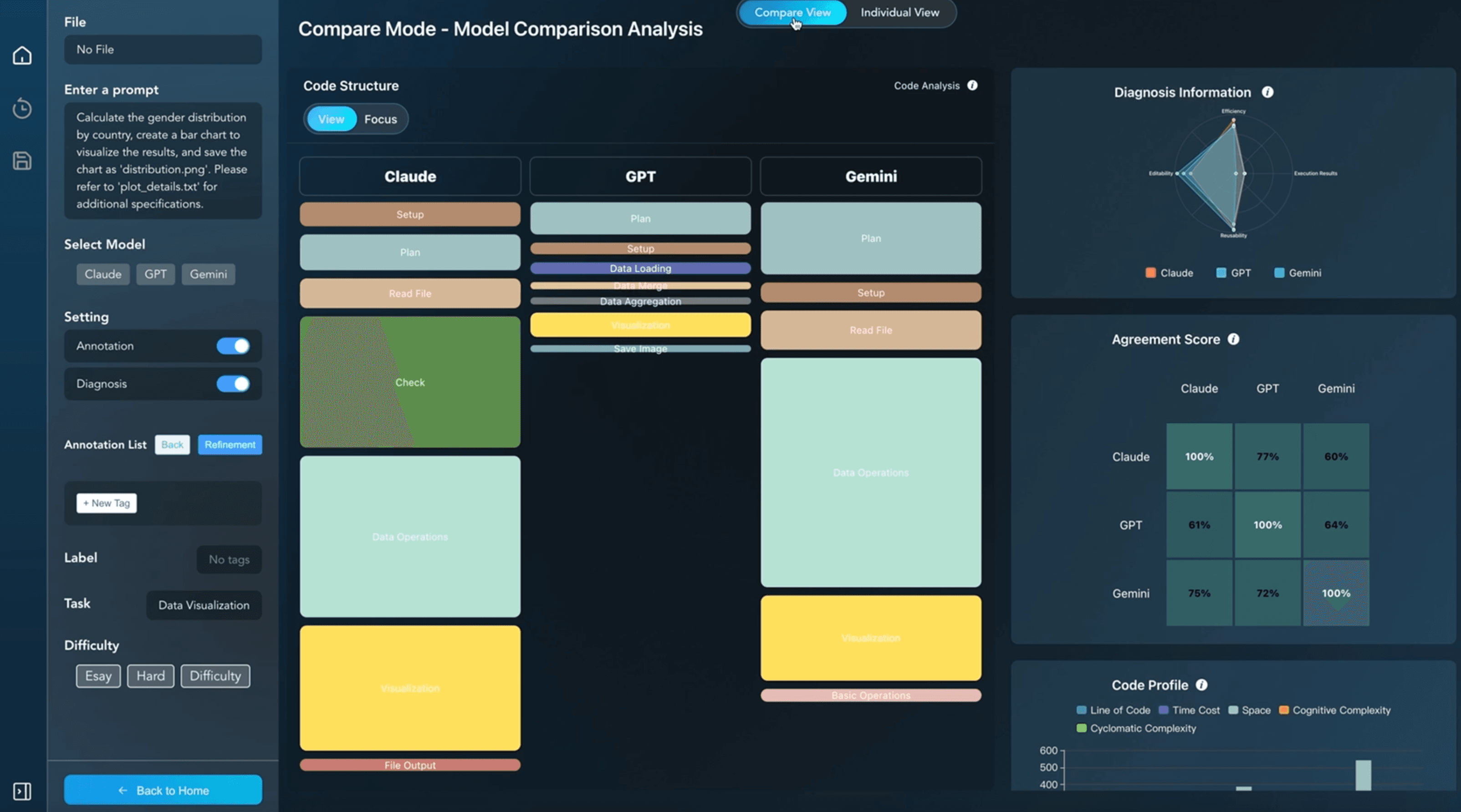Toggle Gemini legend swatch in radar chart
Viewport: 1461px width, 812px height.
pos(1279,273)
